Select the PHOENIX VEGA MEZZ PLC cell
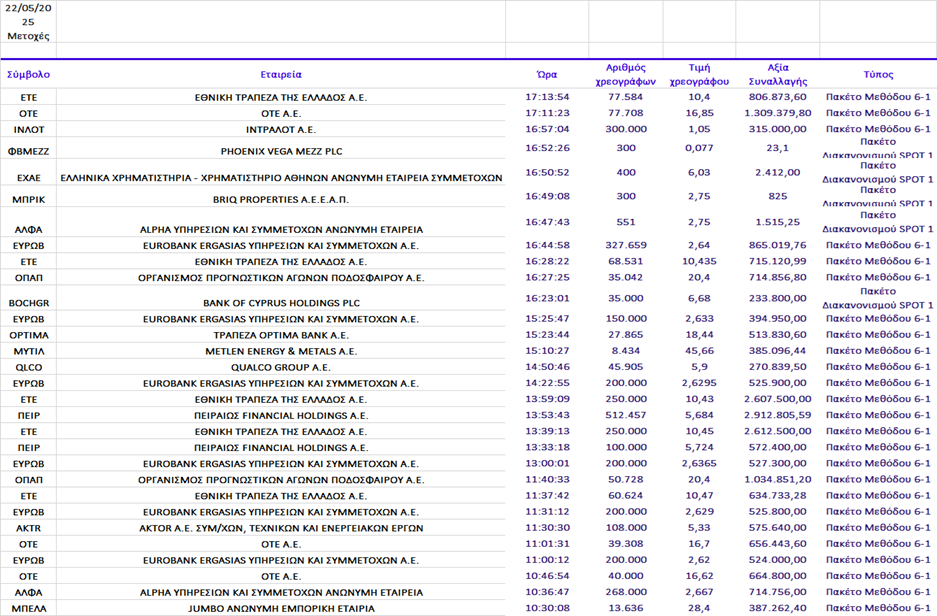937x616 pixels. click(x=281, y=152)
